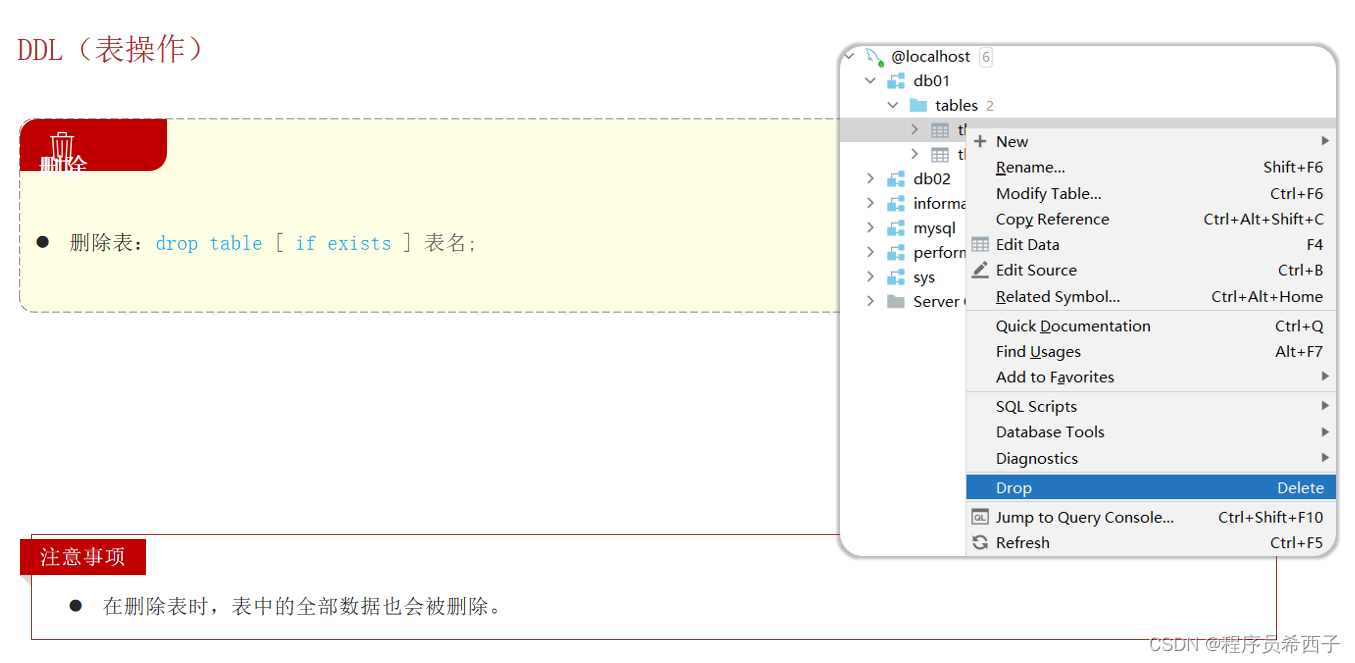Choose Refresh in the context menu
The image size is (1355, 663).
click(1151, 543)
